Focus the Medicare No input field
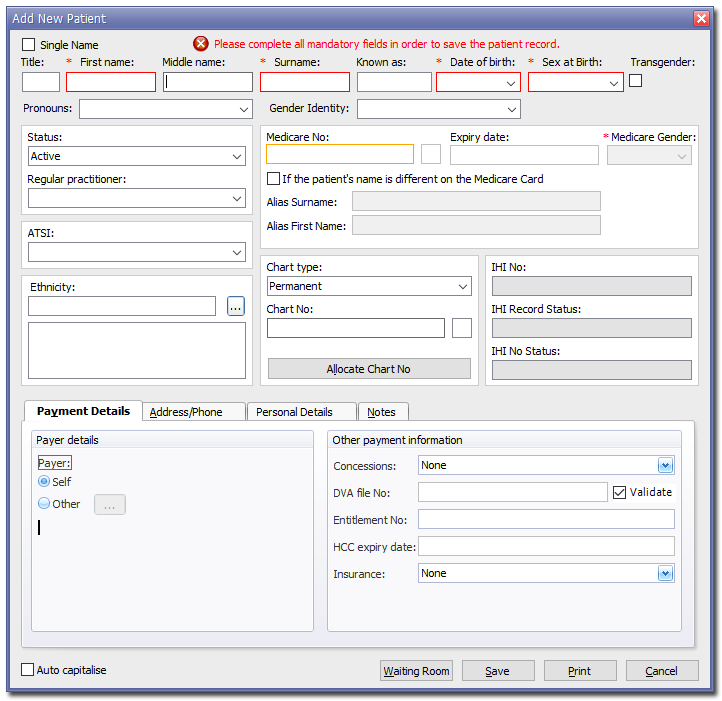 coord(339,154)
